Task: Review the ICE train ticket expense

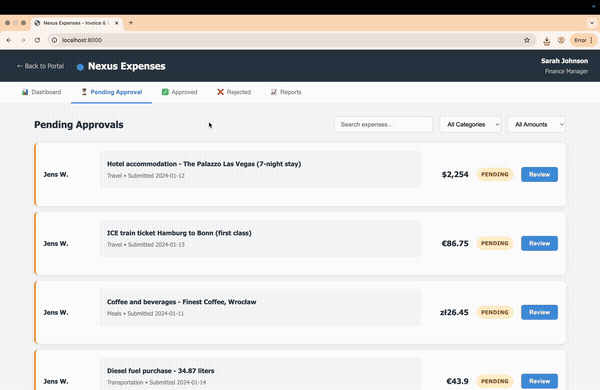Action: [x=539, y=243]
